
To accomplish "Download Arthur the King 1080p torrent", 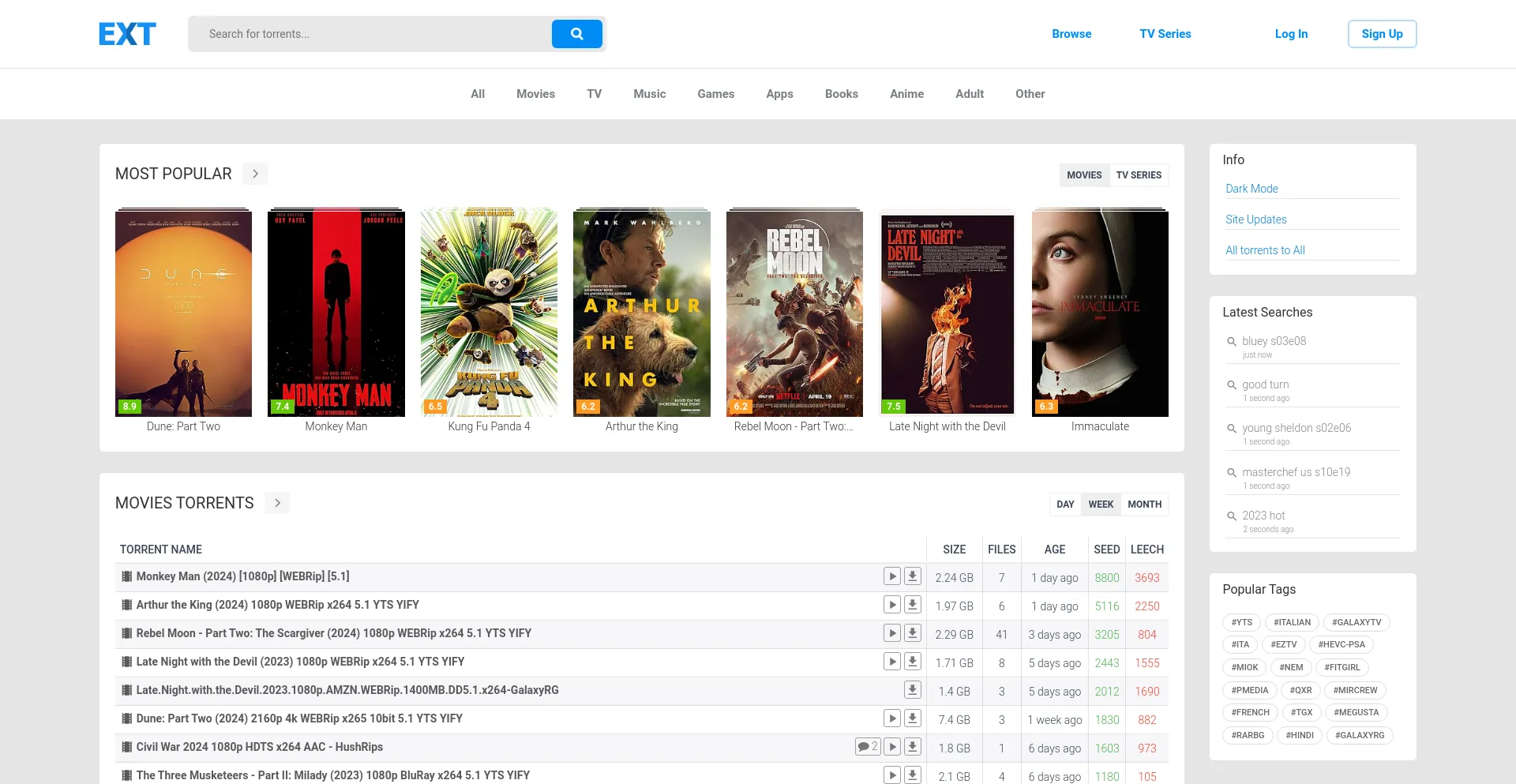I will tap(913, 605).
